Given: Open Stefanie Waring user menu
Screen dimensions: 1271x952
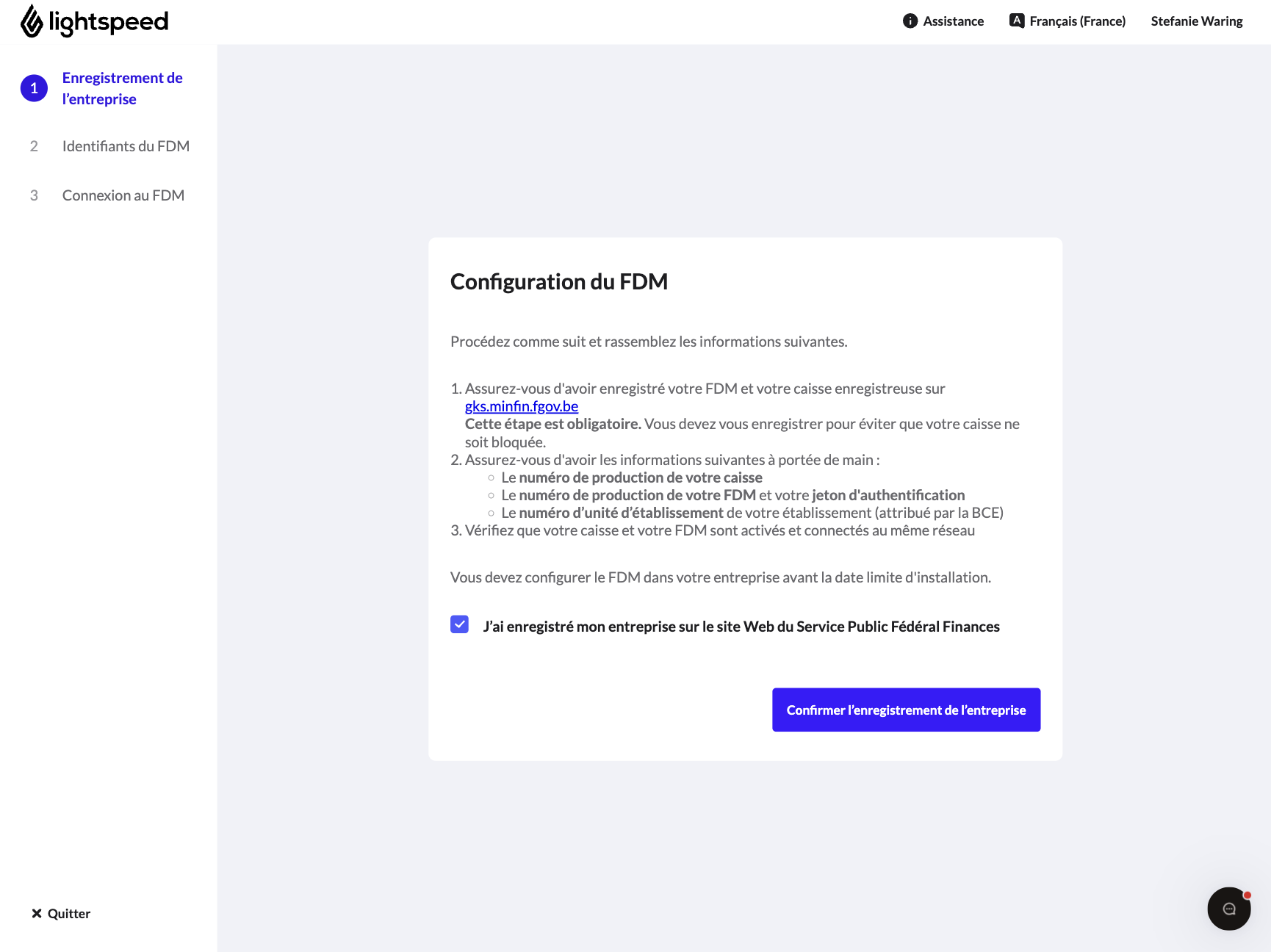Looking at the screenshot, I should 1197,21.
